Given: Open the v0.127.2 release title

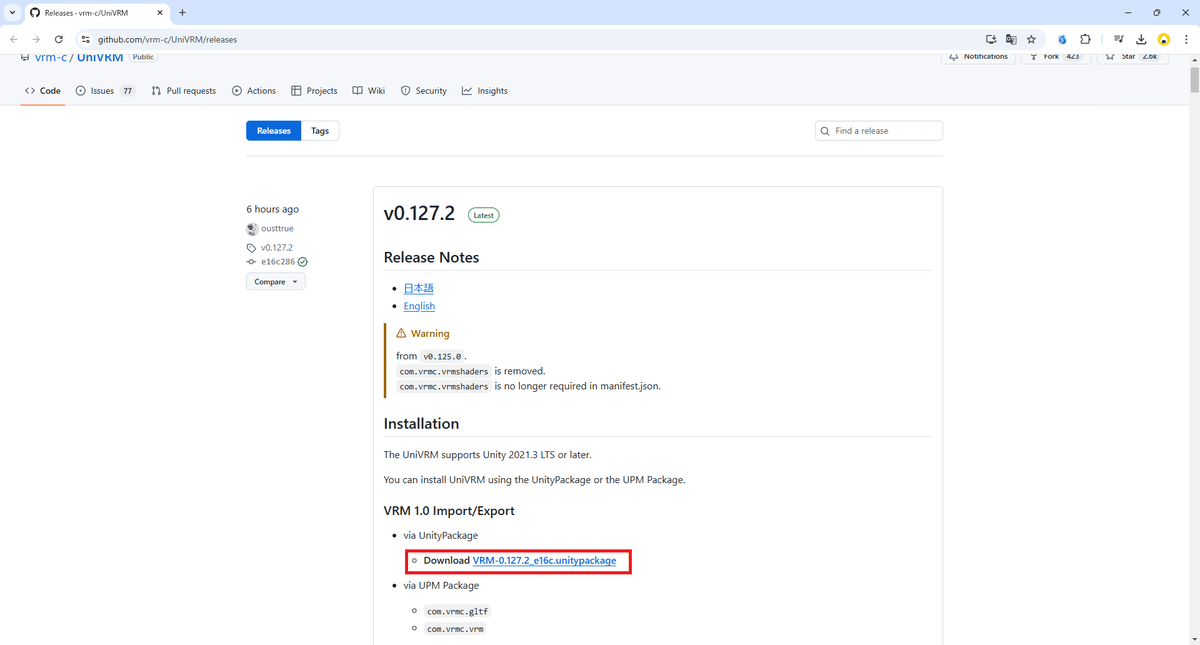Looking at the screenshot, I should click(x=419, y=213).
